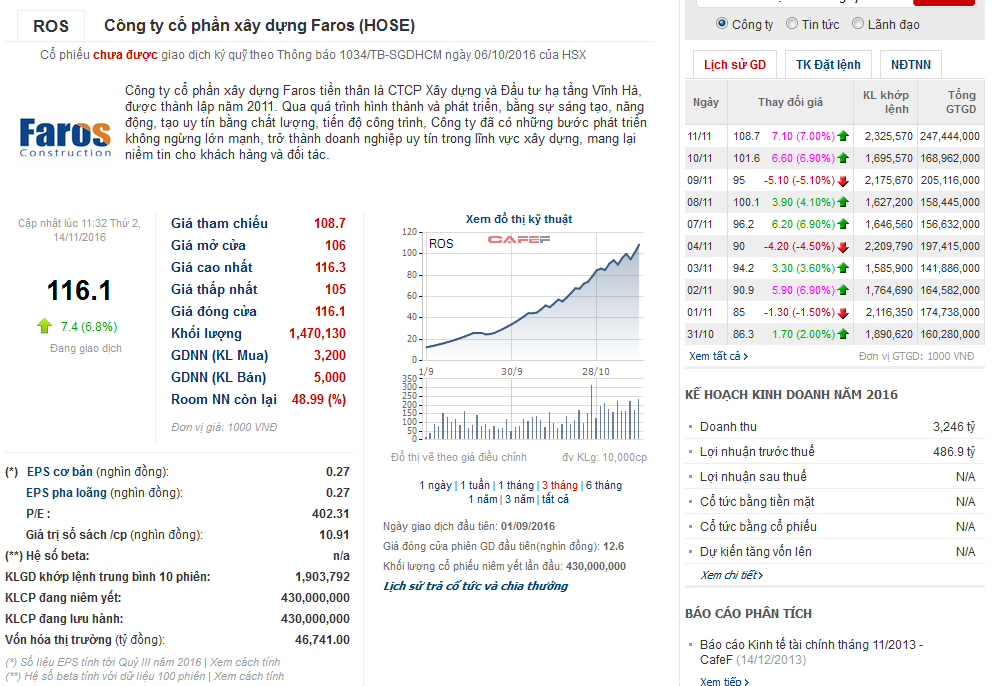Show the 1 ngày chart range
This screenshot has height=686, width=993.
pyautogui.click(x=436, y=485)
